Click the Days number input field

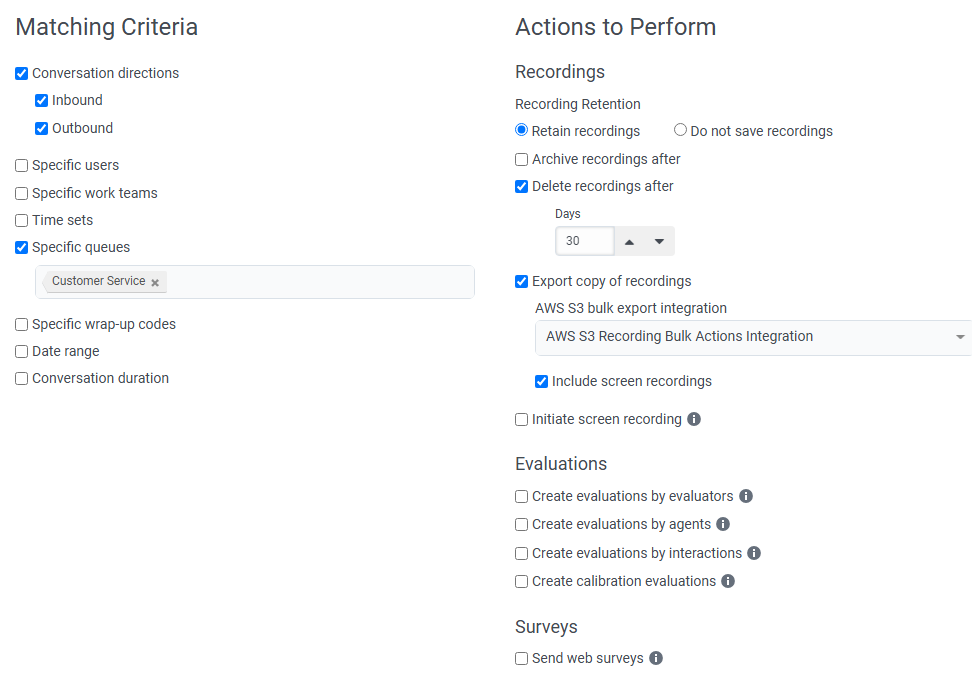pyautogui.click(x=585, y=241)
